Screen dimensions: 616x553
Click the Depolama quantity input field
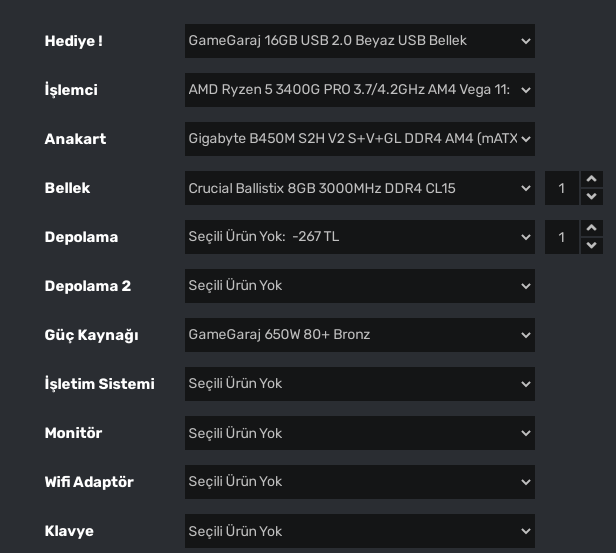562,237
